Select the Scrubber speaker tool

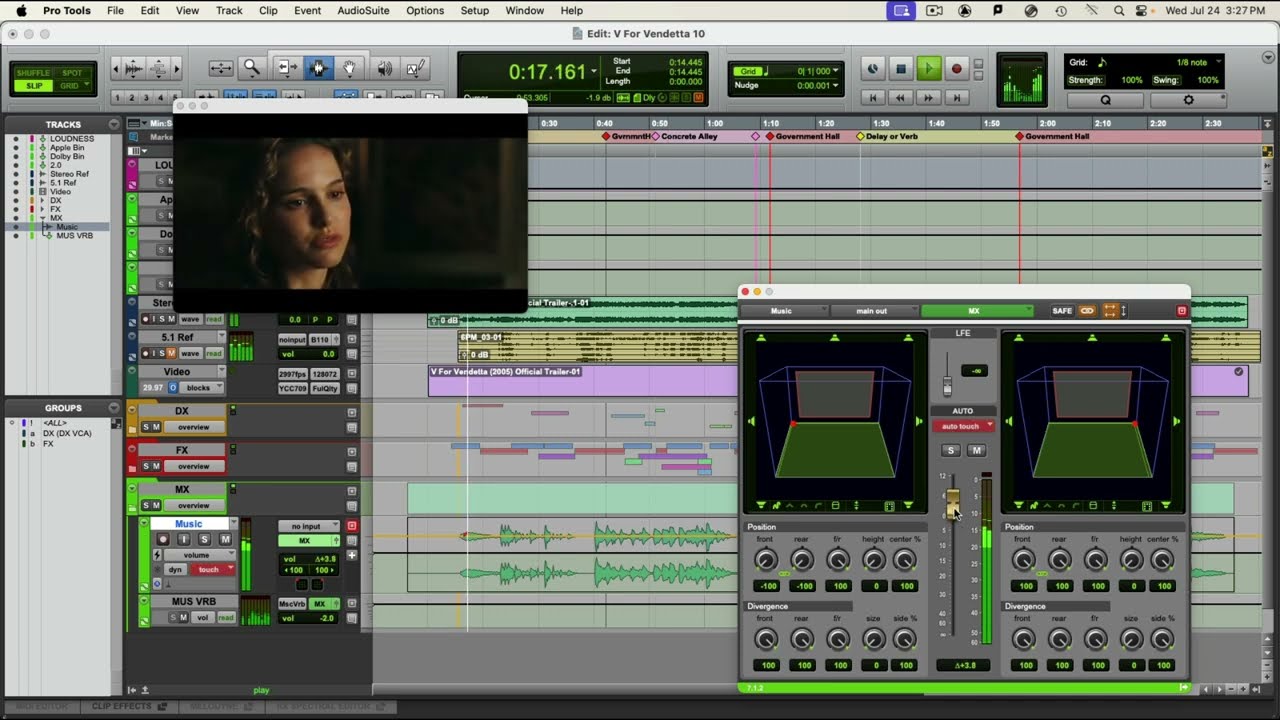point(384,68)
